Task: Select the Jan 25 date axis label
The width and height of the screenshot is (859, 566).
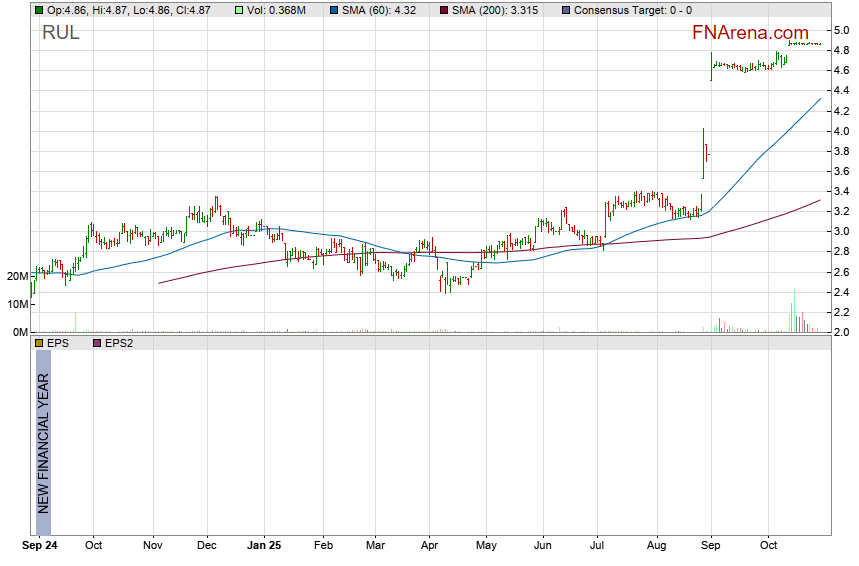Action: click(x=265, y=546)
